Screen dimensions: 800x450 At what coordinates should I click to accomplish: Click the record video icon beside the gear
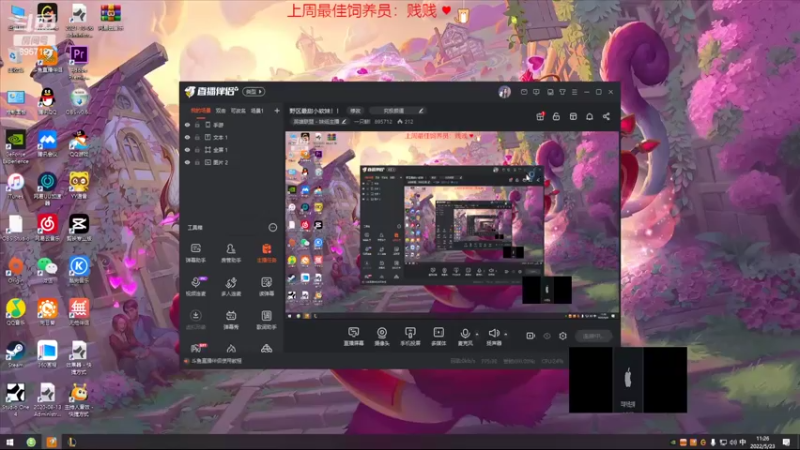[x=531, y=336]
